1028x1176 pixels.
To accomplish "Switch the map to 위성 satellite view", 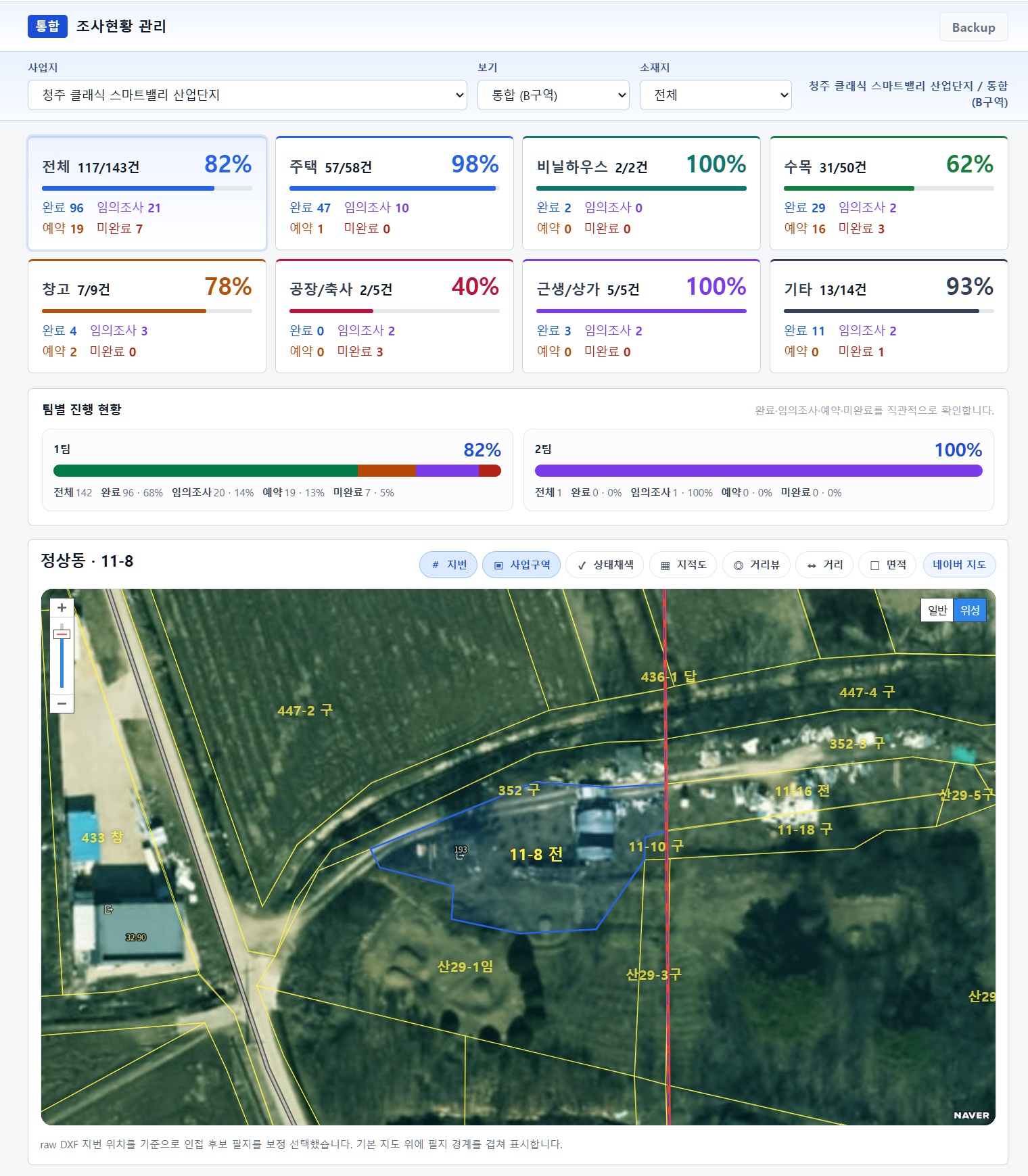I will (x=970, y=610).
